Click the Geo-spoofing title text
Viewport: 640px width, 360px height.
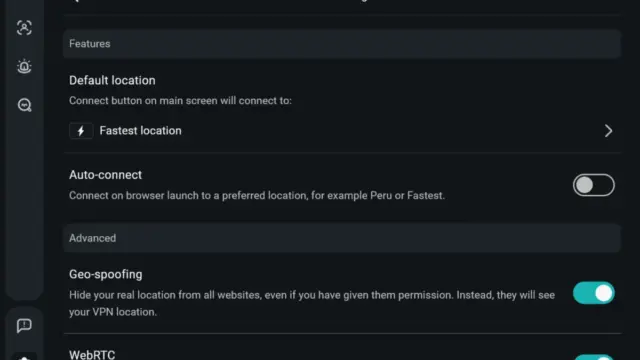(106, 274)
